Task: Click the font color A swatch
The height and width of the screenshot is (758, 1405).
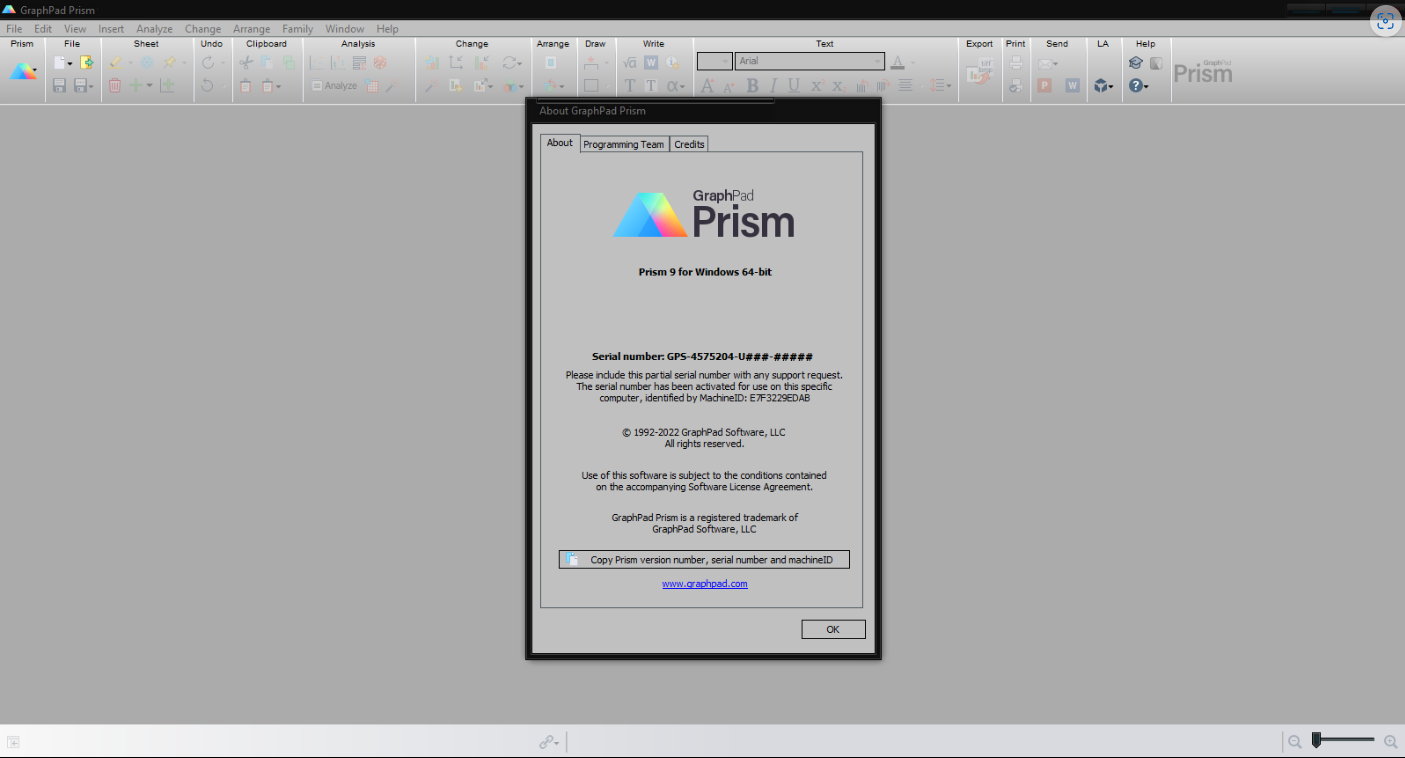Action: click(x=897, y=62)
